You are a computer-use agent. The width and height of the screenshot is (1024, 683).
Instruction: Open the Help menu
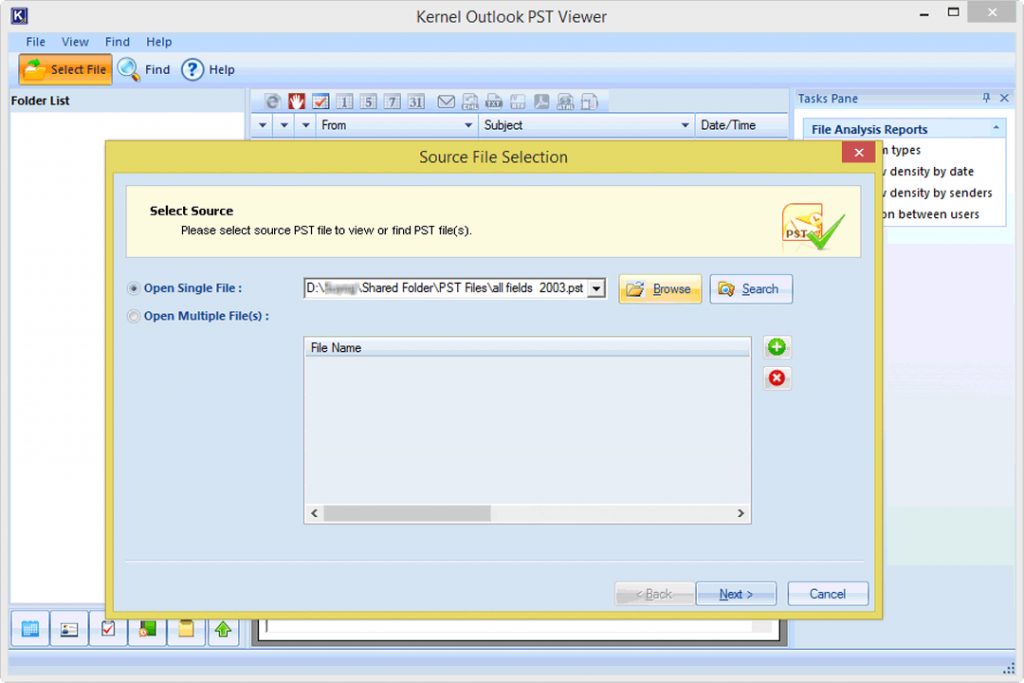click(159, 42)
